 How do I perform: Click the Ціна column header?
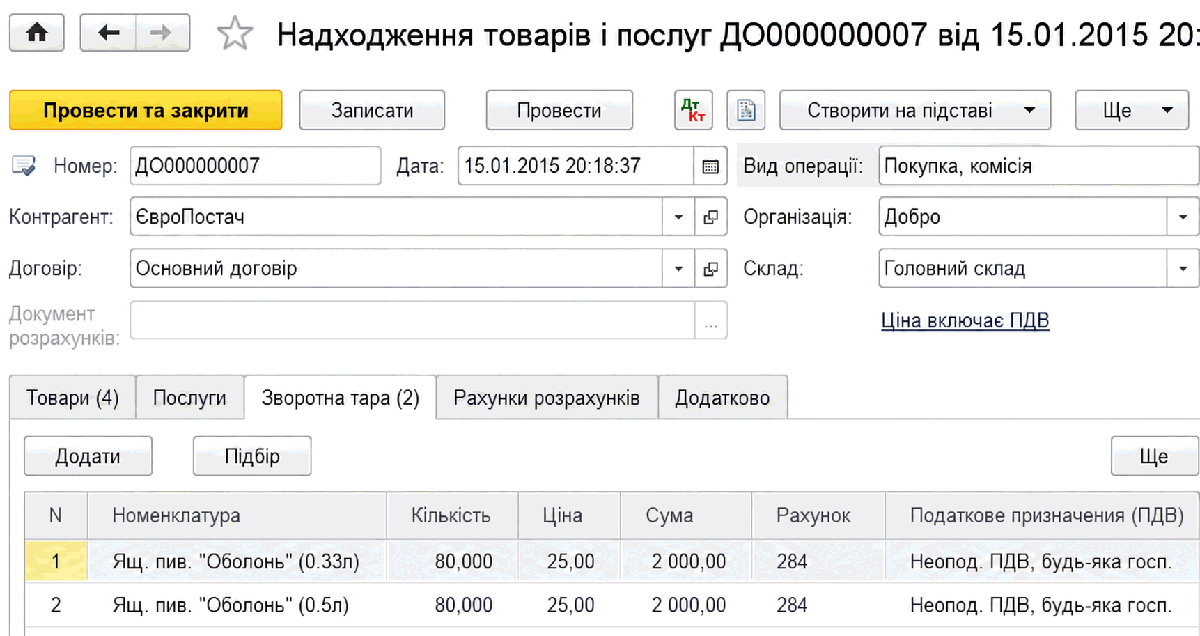coord(569,516)
